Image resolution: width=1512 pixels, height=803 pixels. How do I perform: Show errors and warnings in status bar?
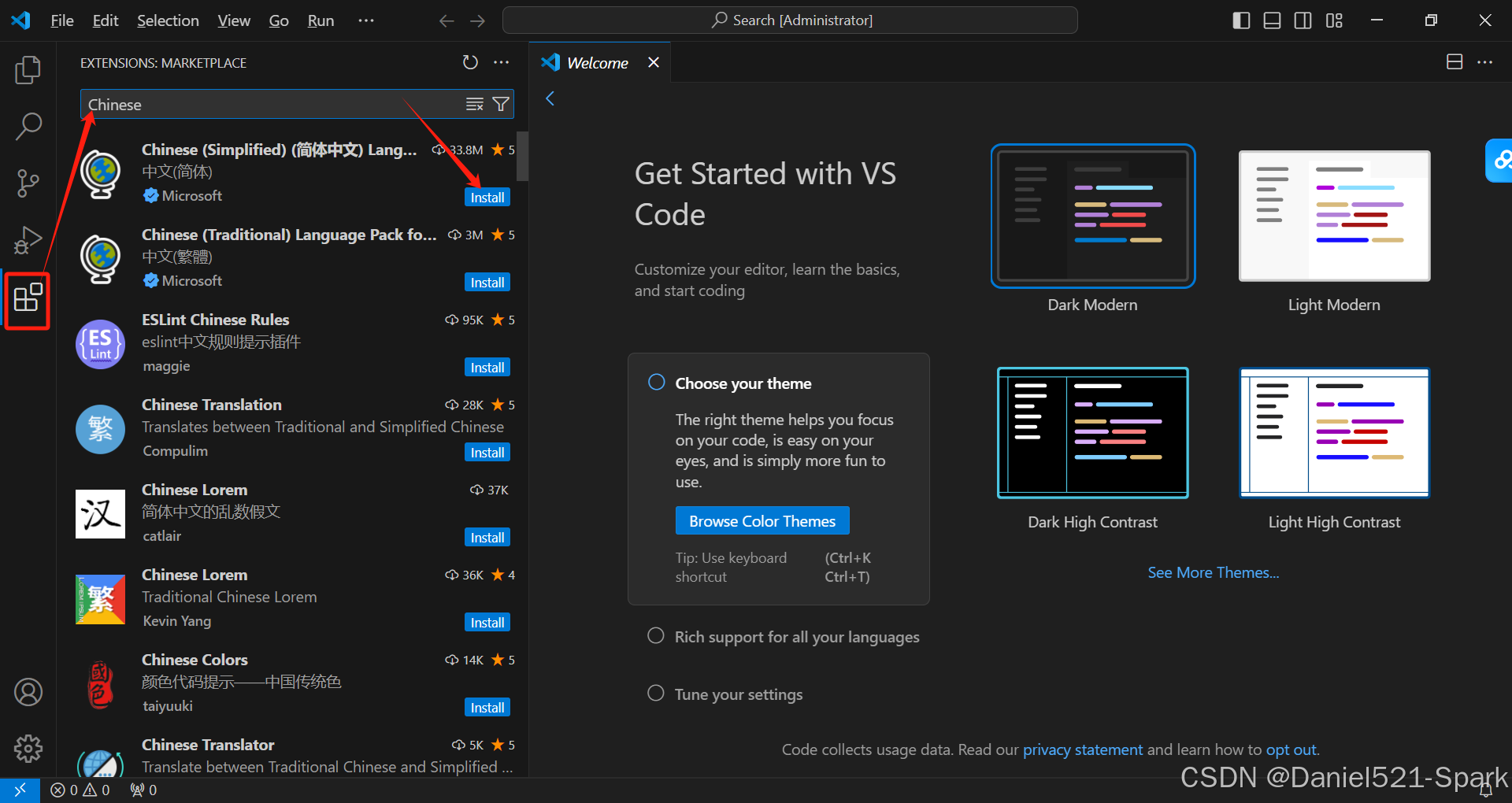(x=80, y=790)
